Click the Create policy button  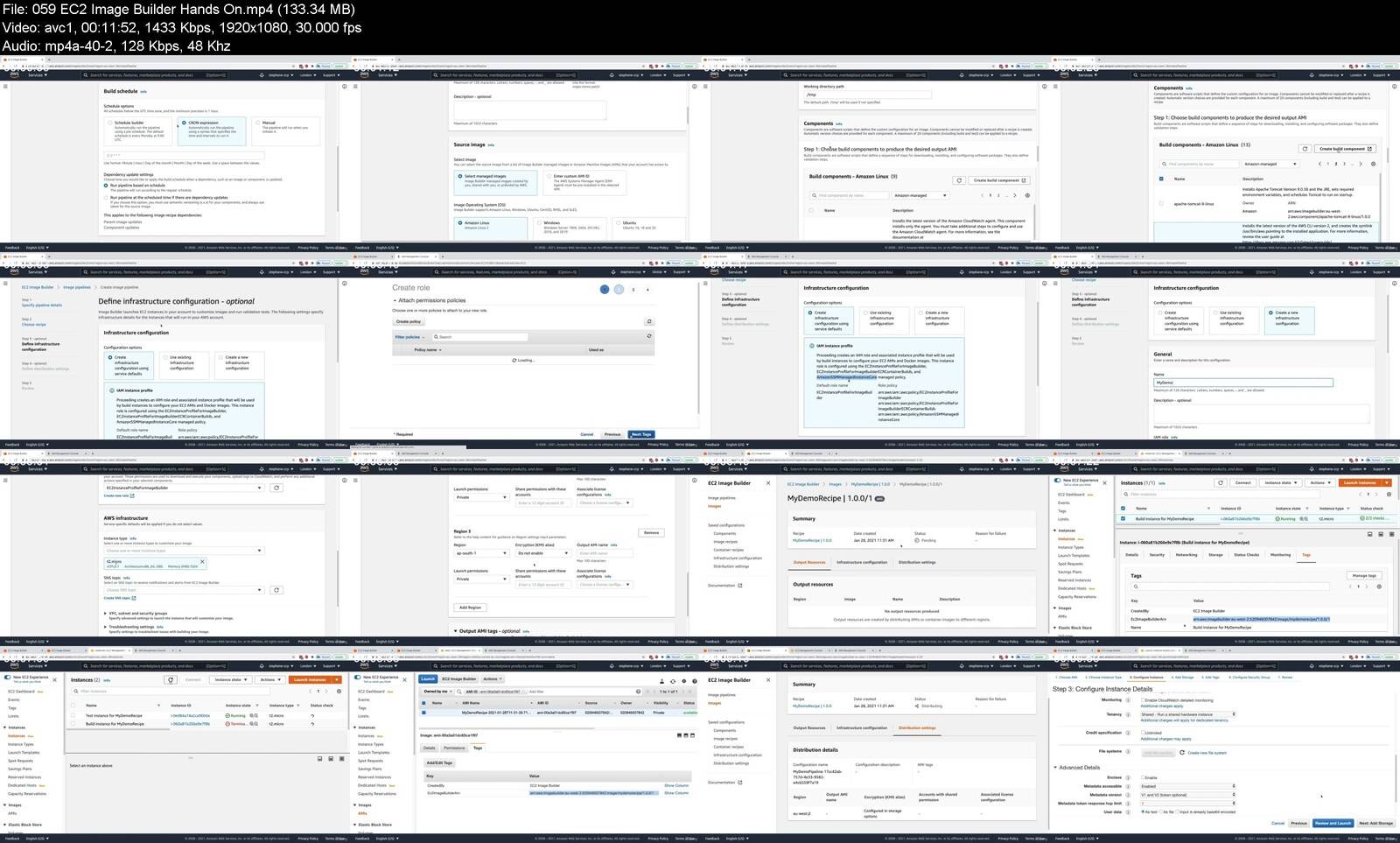pyautogui.click(x=409, y=321)
